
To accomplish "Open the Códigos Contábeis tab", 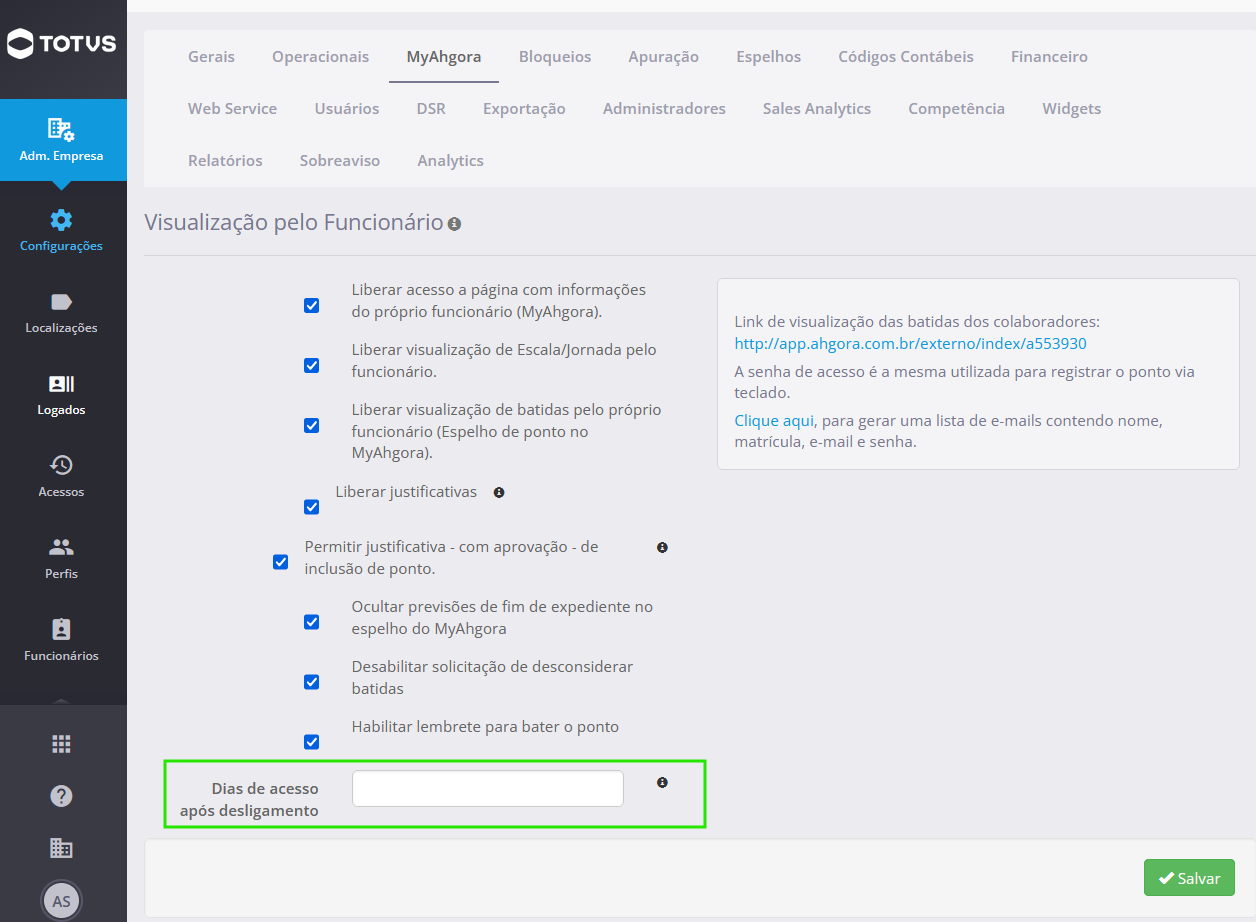I will click(x=906, y=57).
